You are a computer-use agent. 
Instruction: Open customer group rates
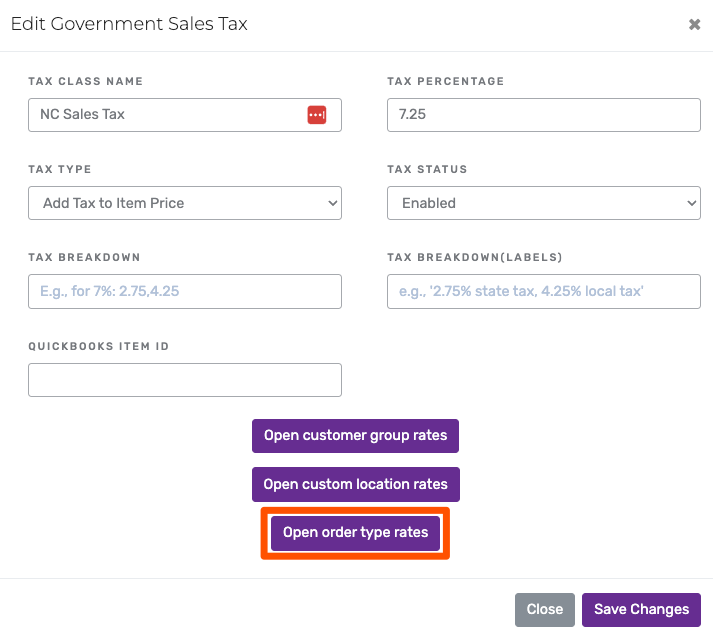[355, 436]
